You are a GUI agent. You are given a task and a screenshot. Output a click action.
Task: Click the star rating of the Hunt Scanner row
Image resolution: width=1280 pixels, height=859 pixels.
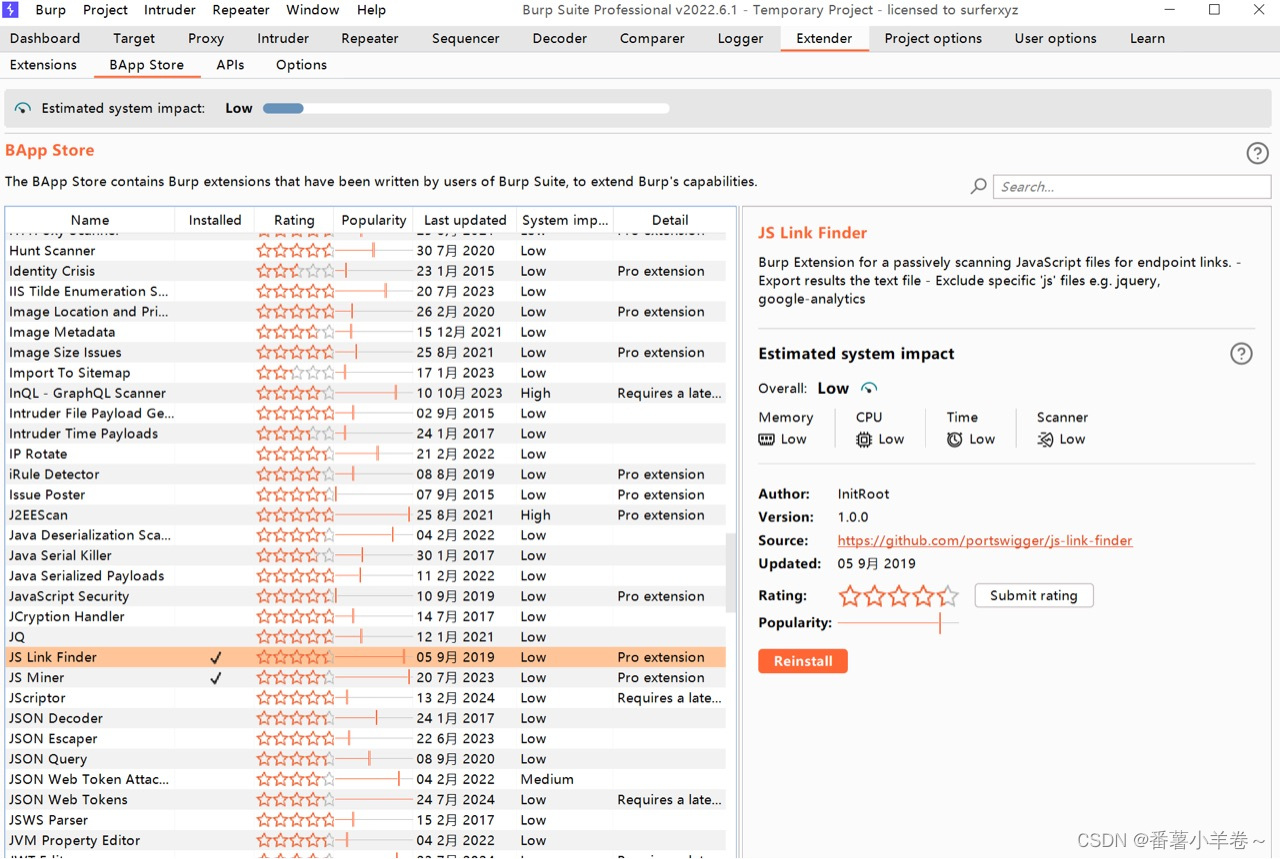(295, 251)
